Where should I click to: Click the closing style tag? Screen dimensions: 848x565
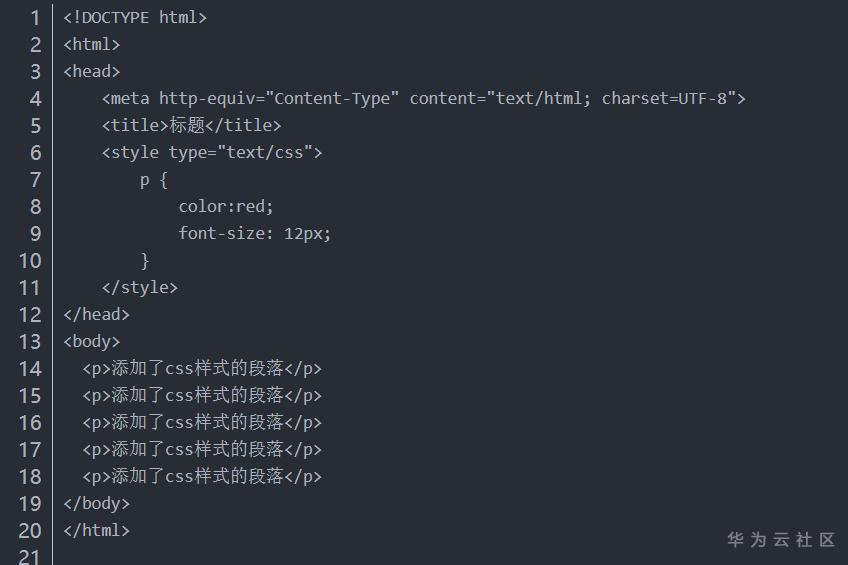(139, 288)
